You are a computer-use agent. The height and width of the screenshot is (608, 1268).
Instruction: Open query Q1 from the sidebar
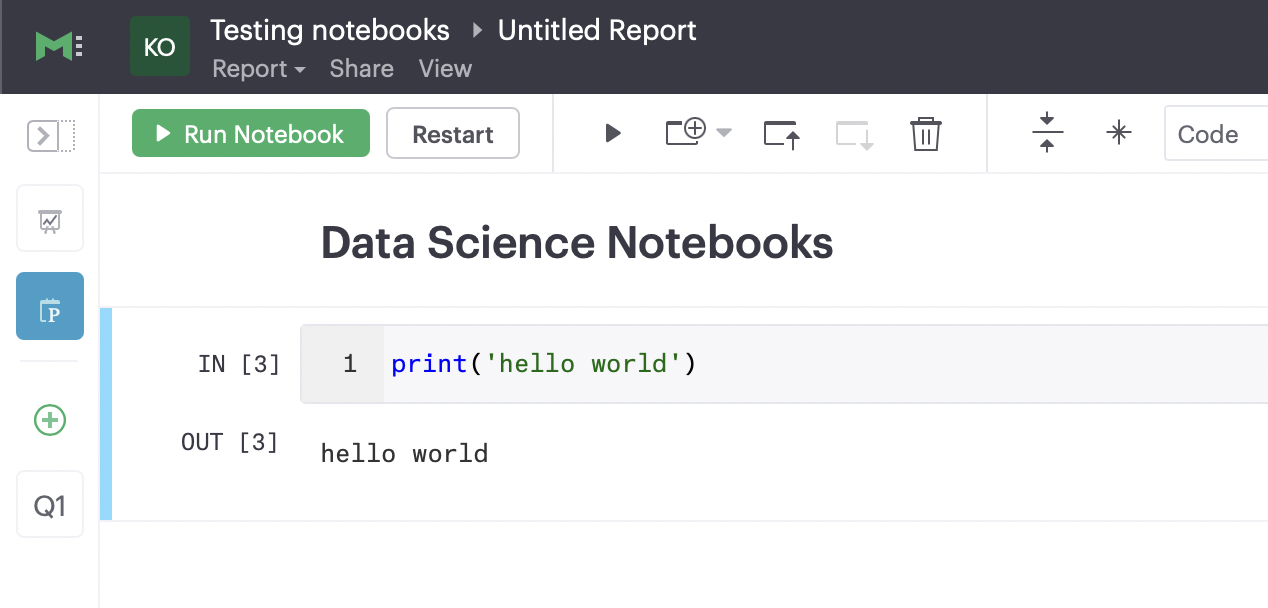click(x=49, y=504)
